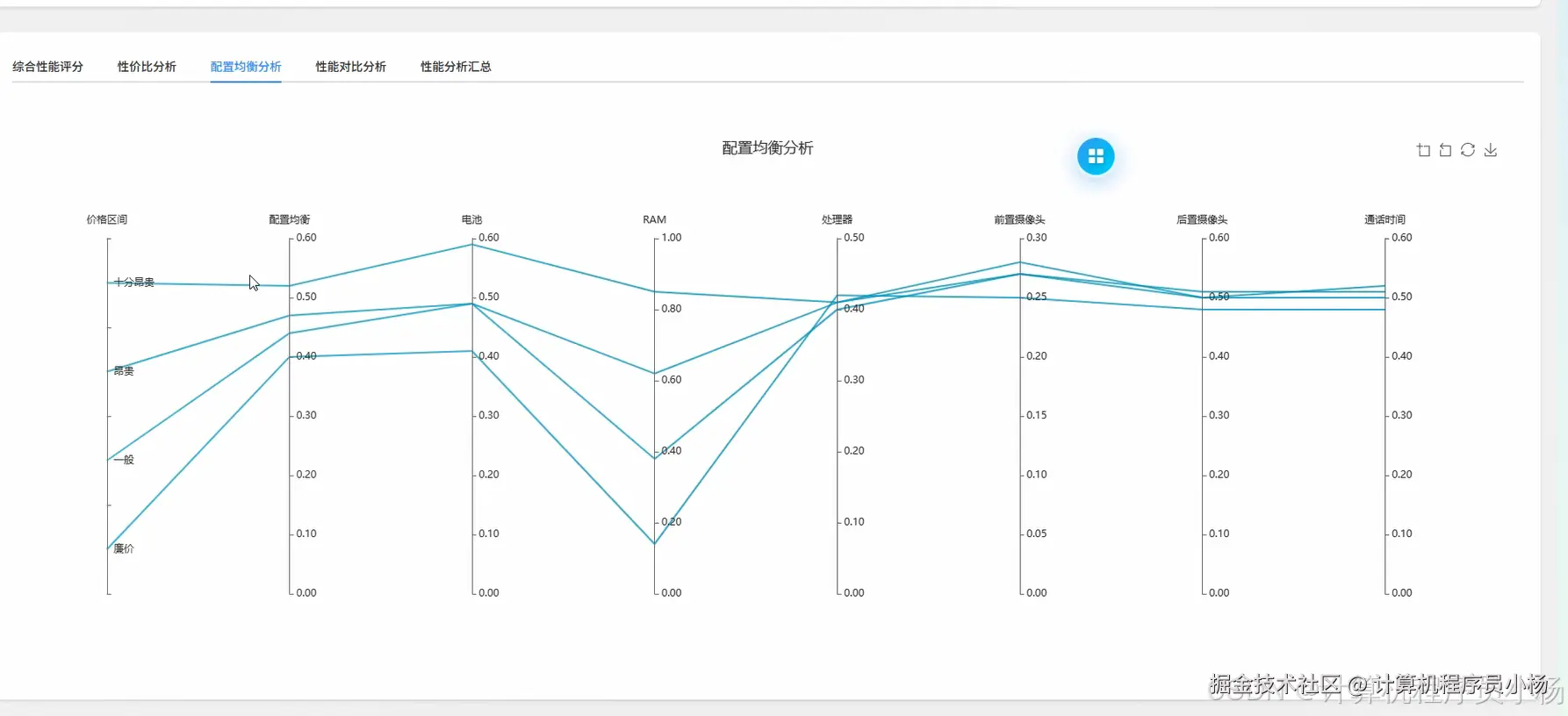
Task: Select the 十分昂贵 category label
Action: tap(134, 283)
